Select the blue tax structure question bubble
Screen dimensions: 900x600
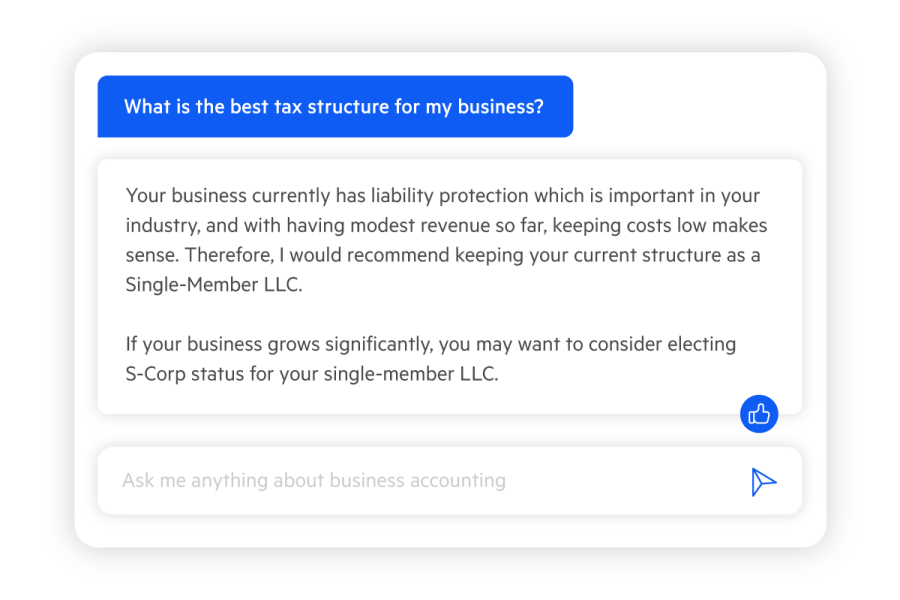tap(335, 106)
